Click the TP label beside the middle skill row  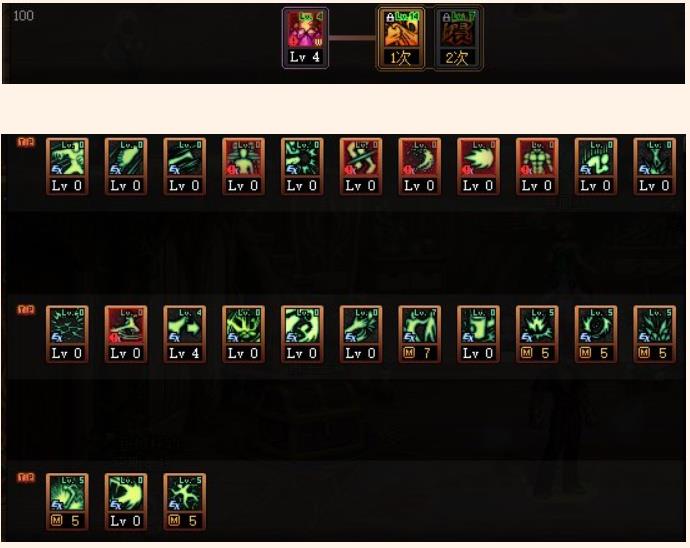coord(26,310)
